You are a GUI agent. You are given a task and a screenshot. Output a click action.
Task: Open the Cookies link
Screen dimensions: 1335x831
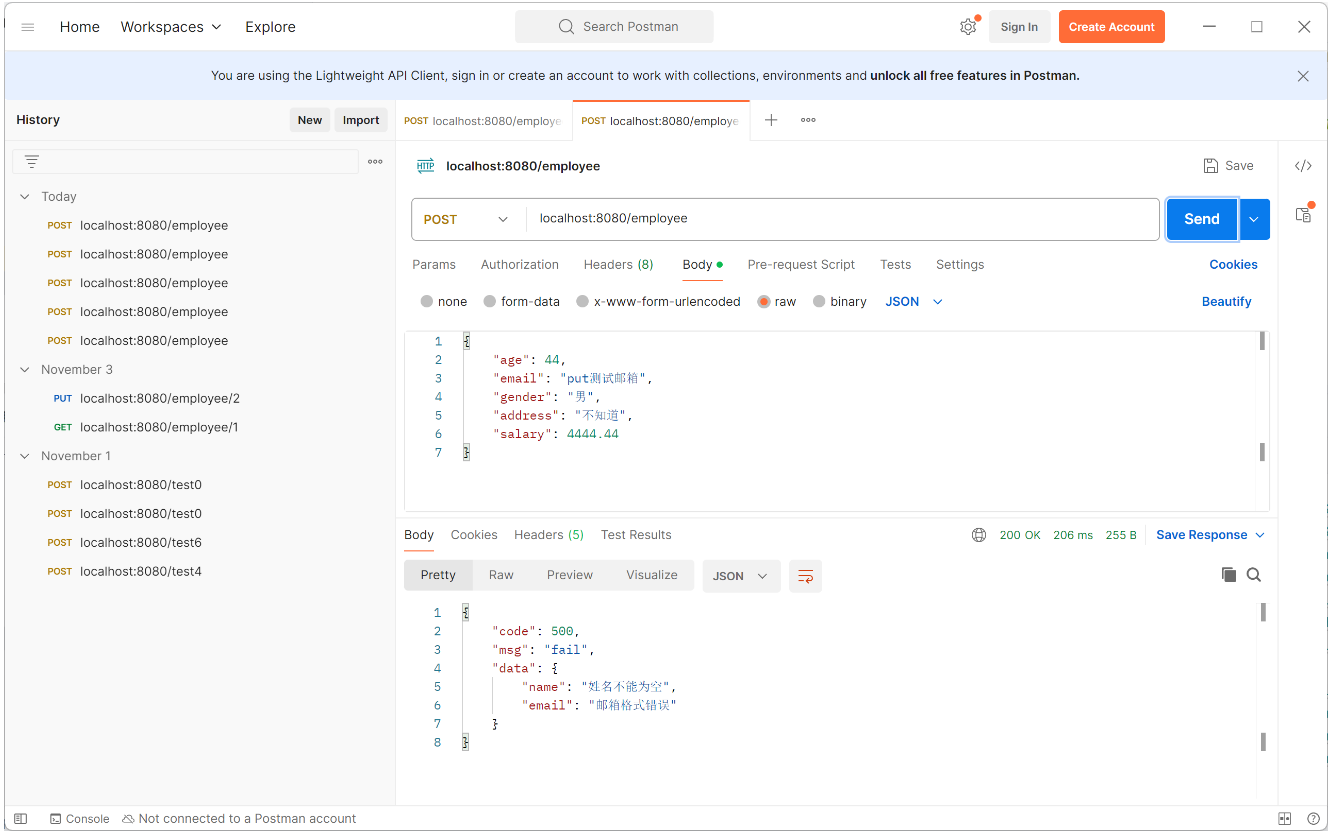click(1234, 265)
